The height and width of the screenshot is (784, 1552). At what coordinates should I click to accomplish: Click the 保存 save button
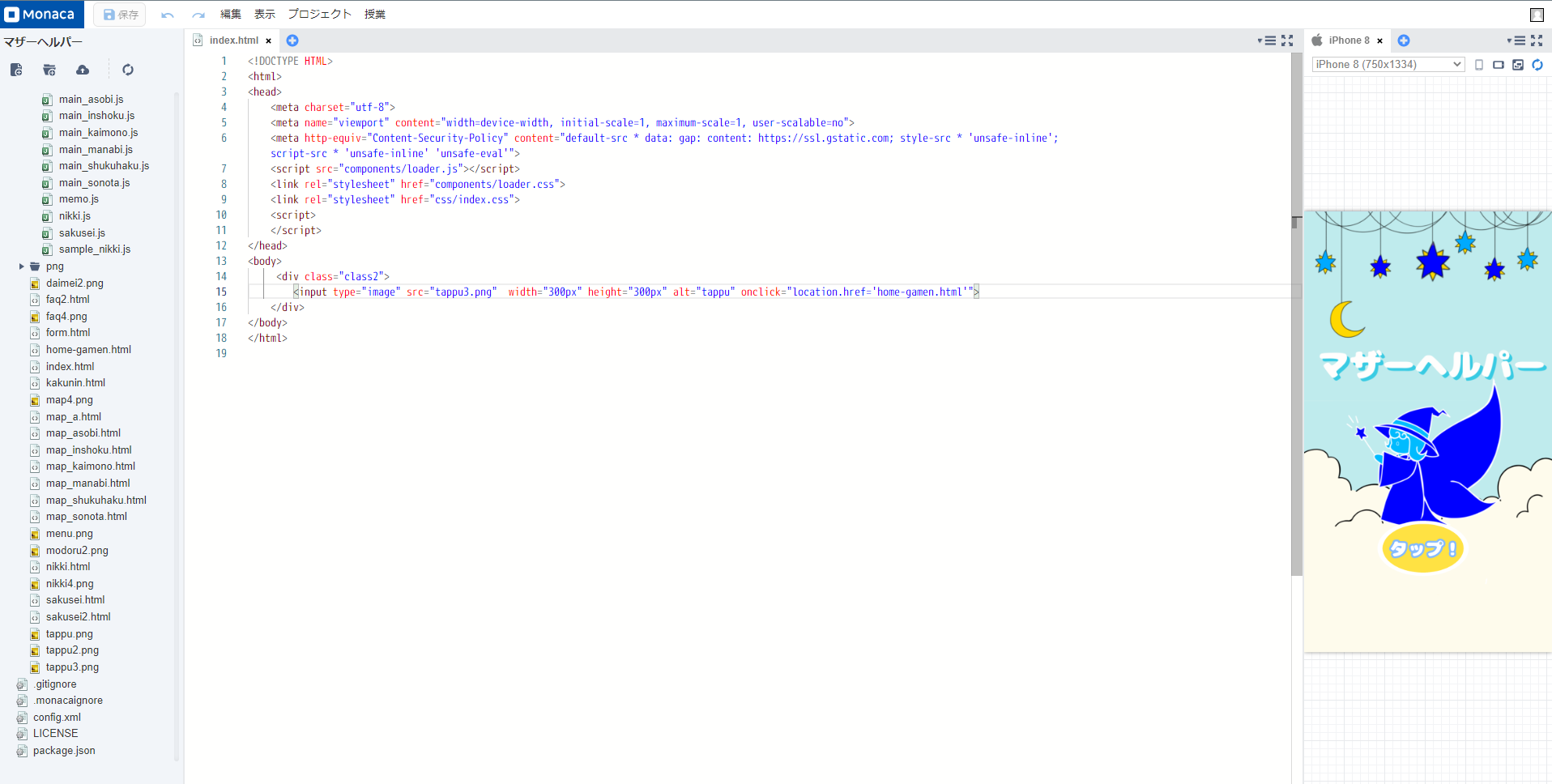coord(120,15)
